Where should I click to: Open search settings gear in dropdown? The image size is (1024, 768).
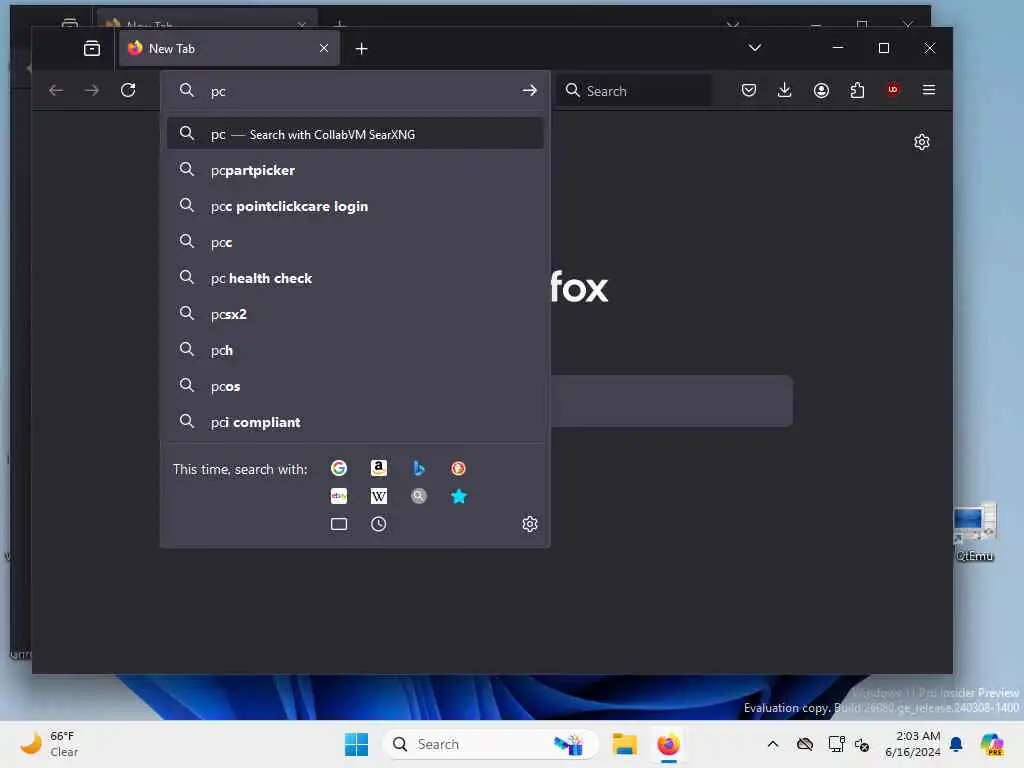[530, 524]
